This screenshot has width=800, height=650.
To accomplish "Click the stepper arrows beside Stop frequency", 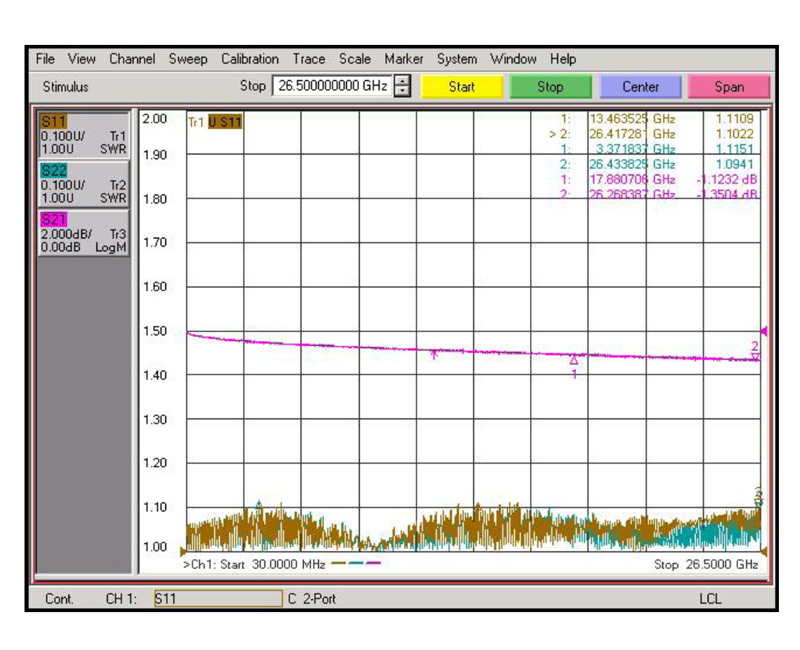I will coord(403,87).
